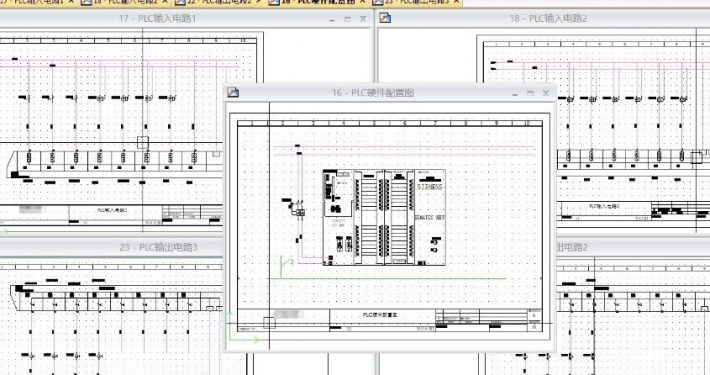Click page icon in 18 - PLC输入电路2 window
Image resolution: width=710 pixels, height=375 pixels.
coord(385,19)
